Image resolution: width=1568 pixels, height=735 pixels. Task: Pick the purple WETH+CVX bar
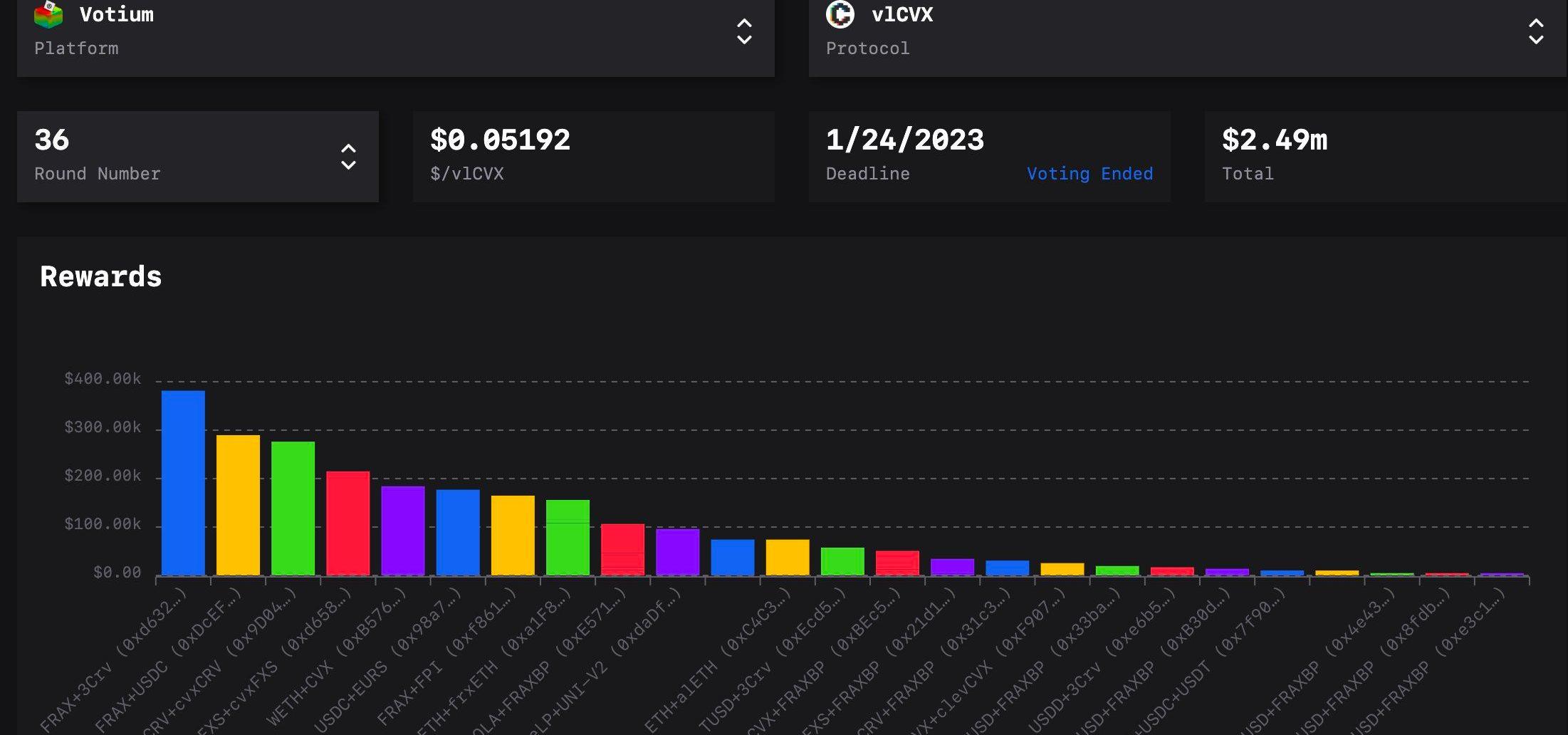click(x=402, y=530)
